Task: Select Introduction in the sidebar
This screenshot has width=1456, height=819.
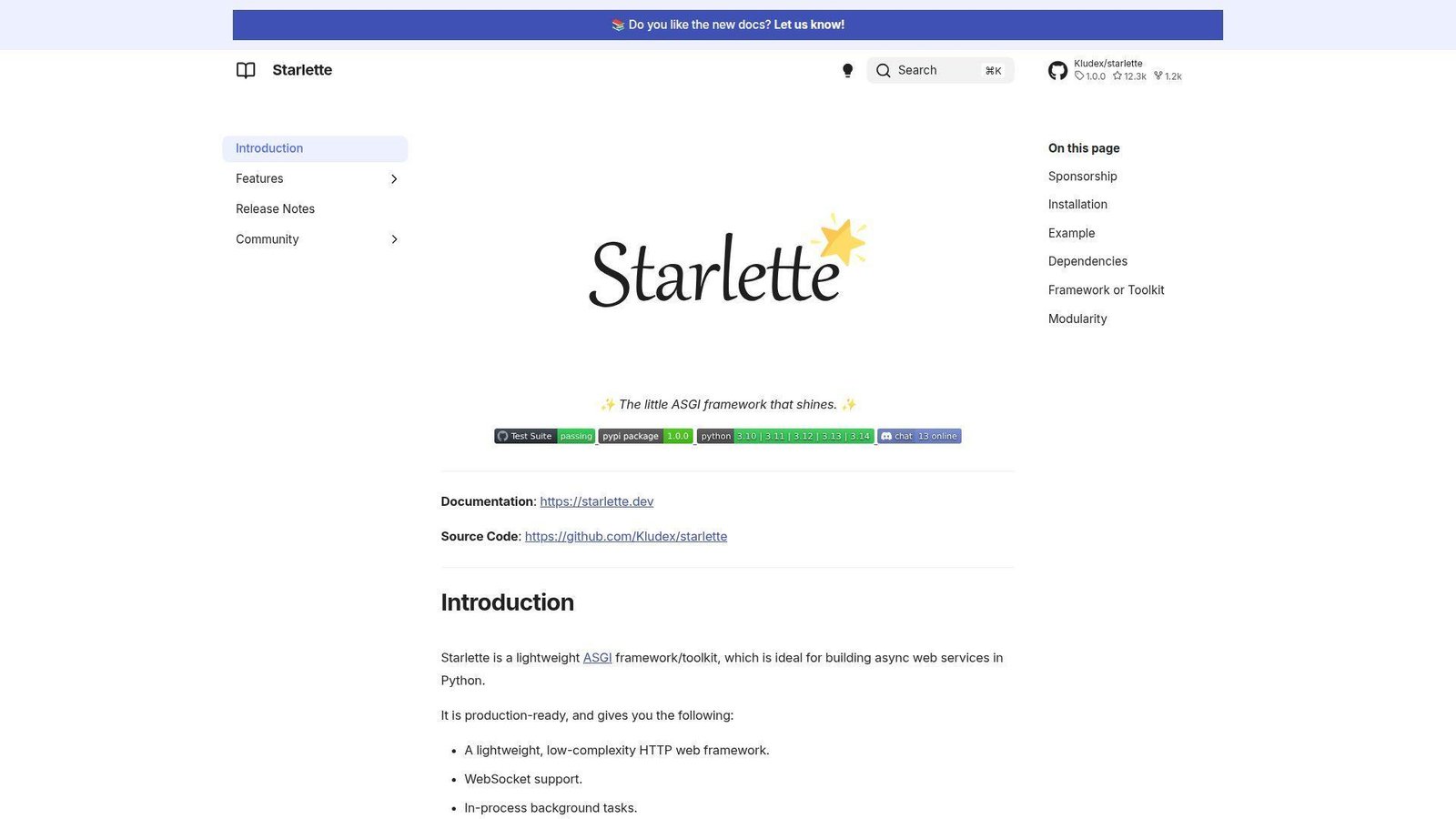Action: (x=315, y=148)
